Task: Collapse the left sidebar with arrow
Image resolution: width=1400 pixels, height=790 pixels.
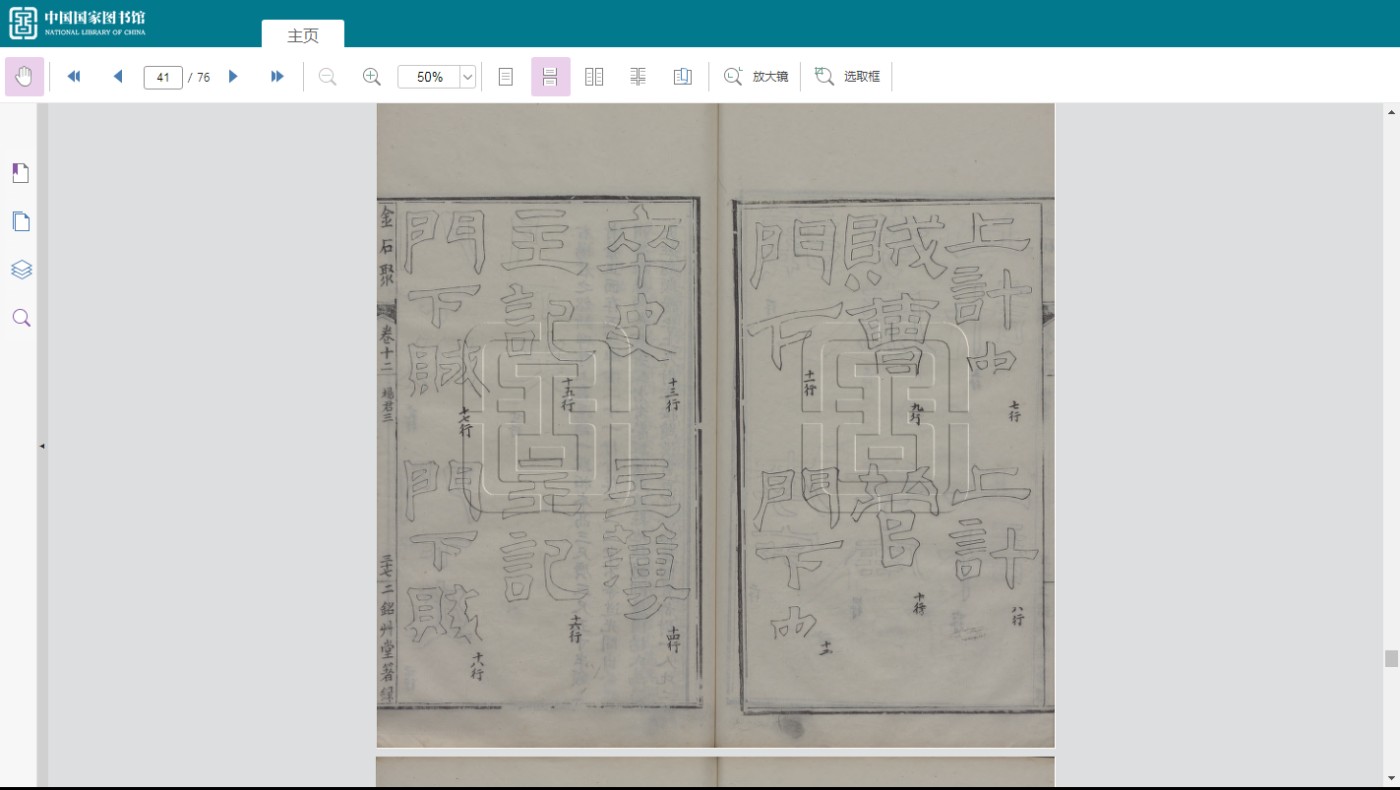Action: [x=42, y=446]
